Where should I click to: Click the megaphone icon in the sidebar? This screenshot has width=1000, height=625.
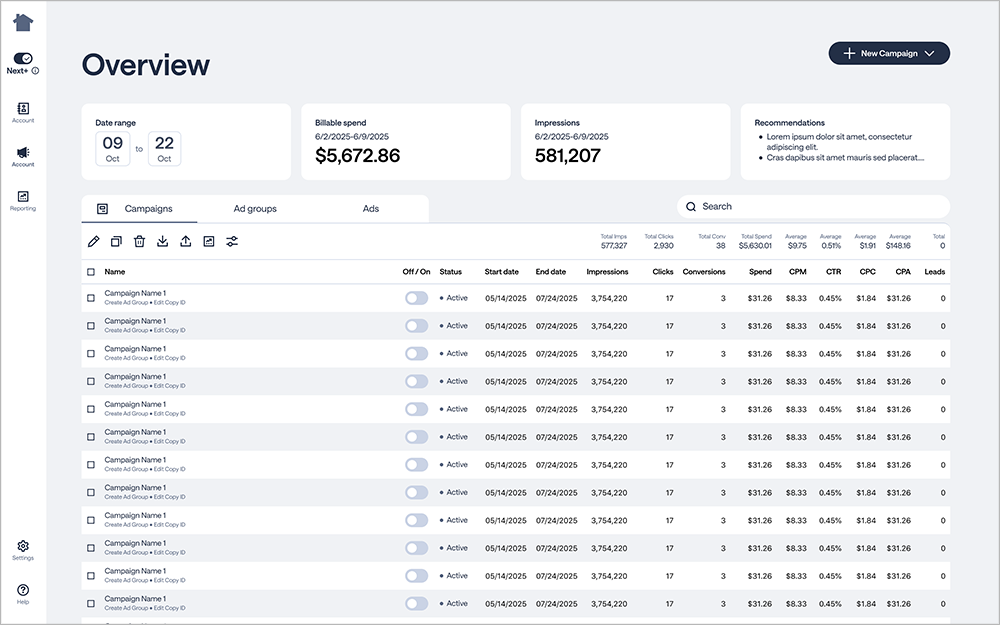tap(23, 155)
